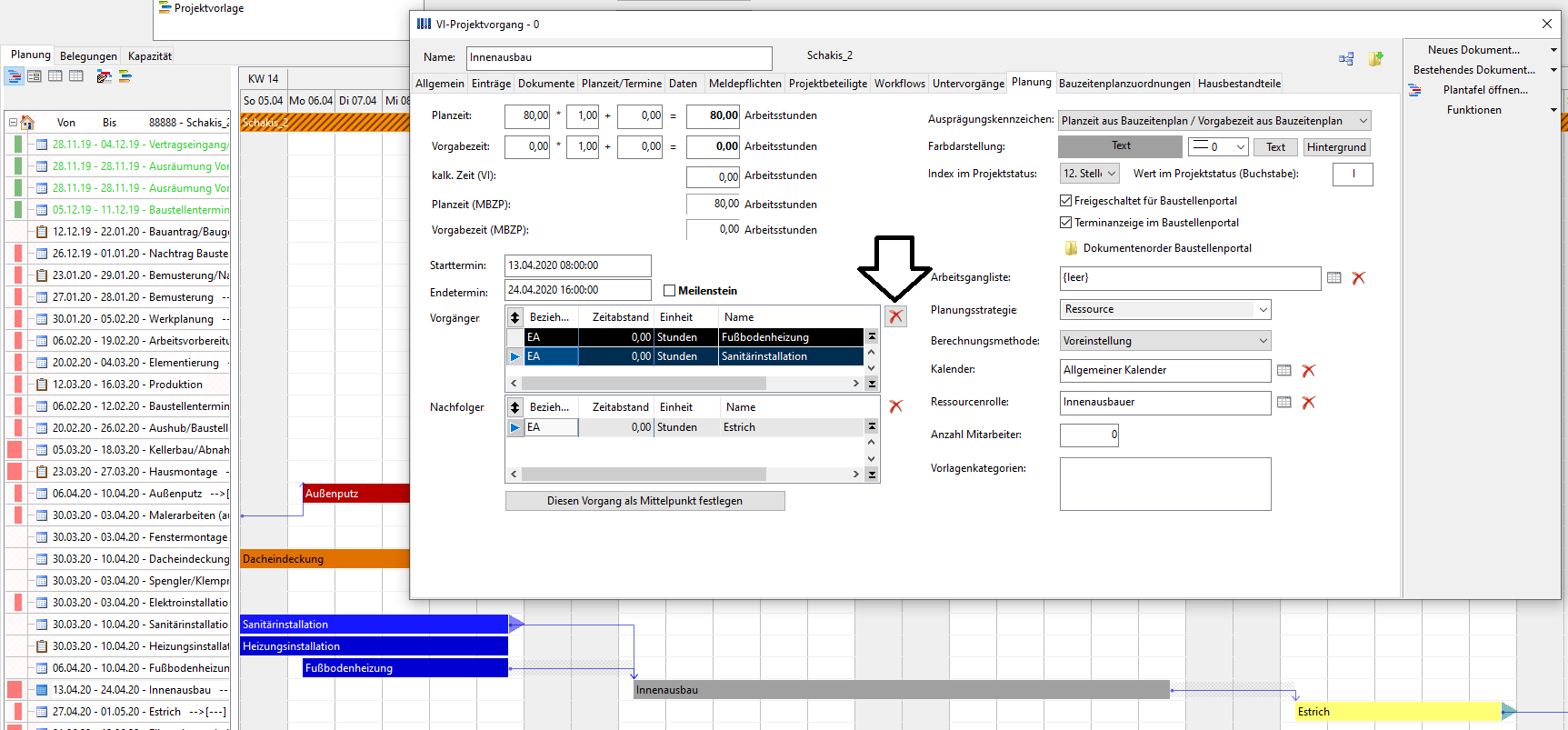Expand Bestehendes Dokument dropdown arrow
Screen dimensions: 1568x730
click(1553, 70)
